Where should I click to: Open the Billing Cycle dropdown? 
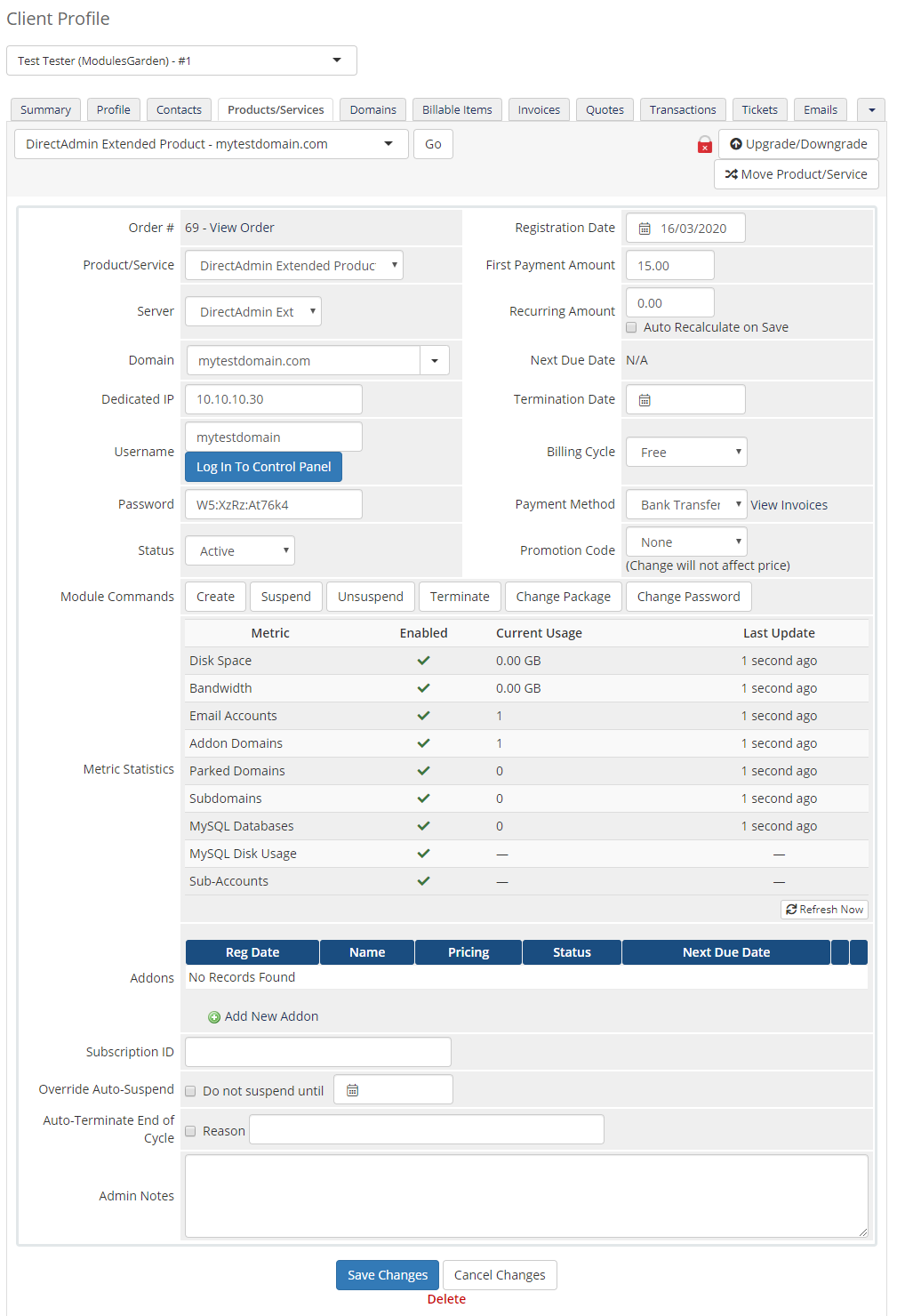pyautogui.click(x=686, y=453)
